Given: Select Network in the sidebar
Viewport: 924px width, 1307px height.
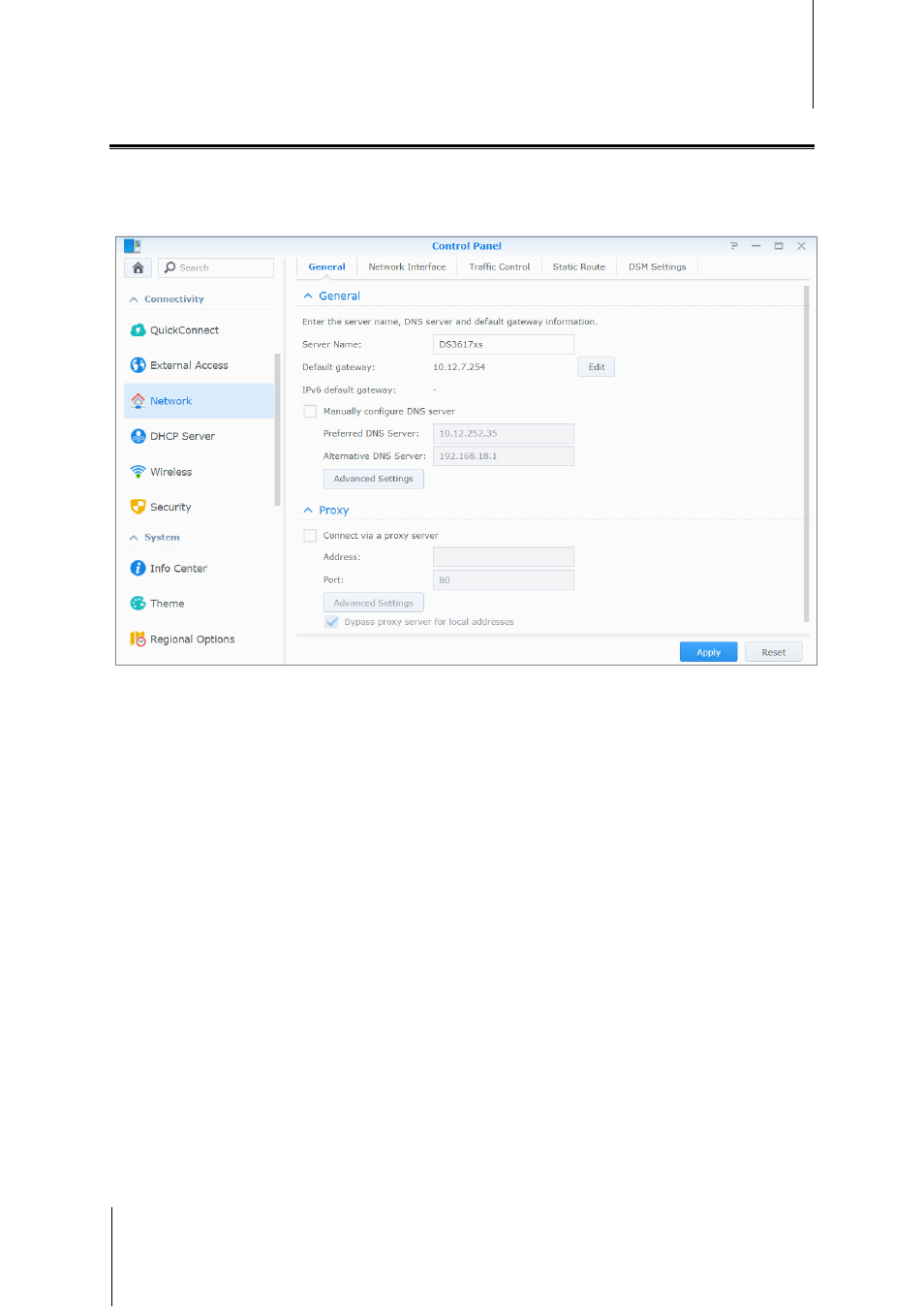Looking at the screenshot, I should [x=200, y=400].
